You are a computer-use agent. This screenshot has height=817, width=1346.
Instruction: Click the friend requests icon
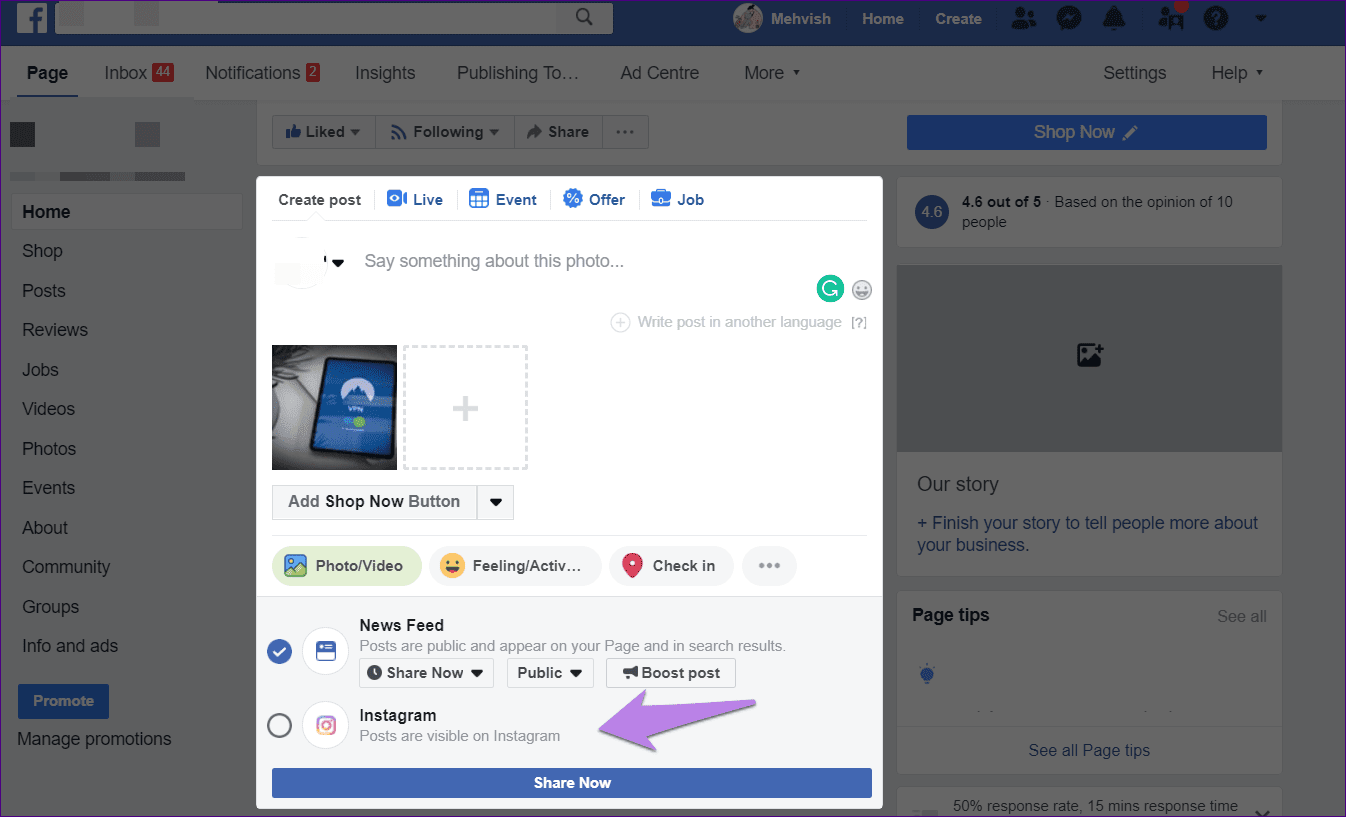click(1024, 18)
